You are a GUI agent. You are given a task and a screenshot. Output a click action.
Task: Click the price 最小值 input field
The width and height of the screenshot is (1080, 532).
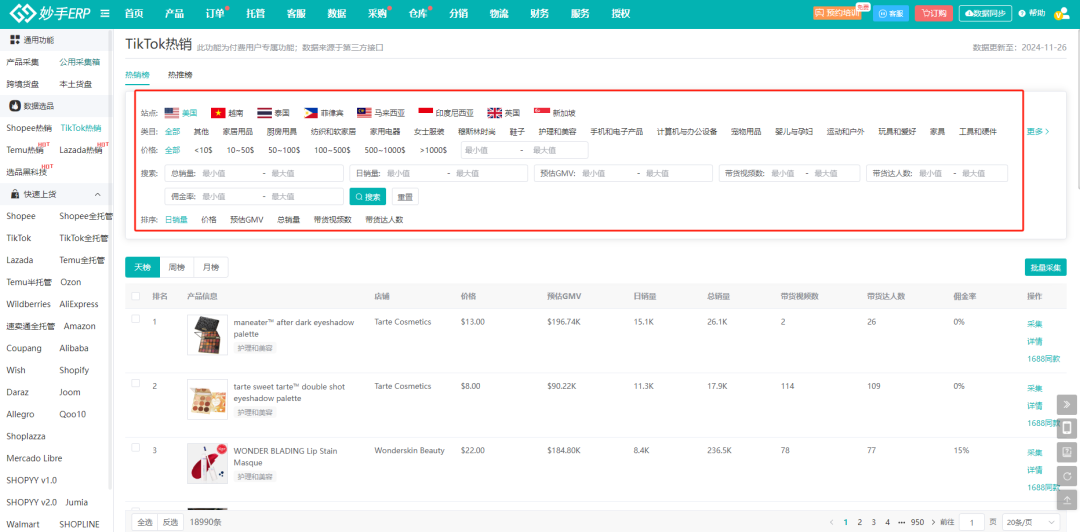pyautogui.click(x=489, y=150)
